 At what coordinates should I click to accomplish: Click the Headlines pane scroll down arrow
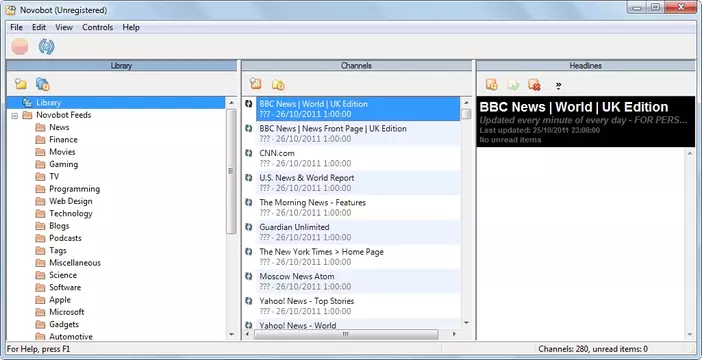coord(689,334)
